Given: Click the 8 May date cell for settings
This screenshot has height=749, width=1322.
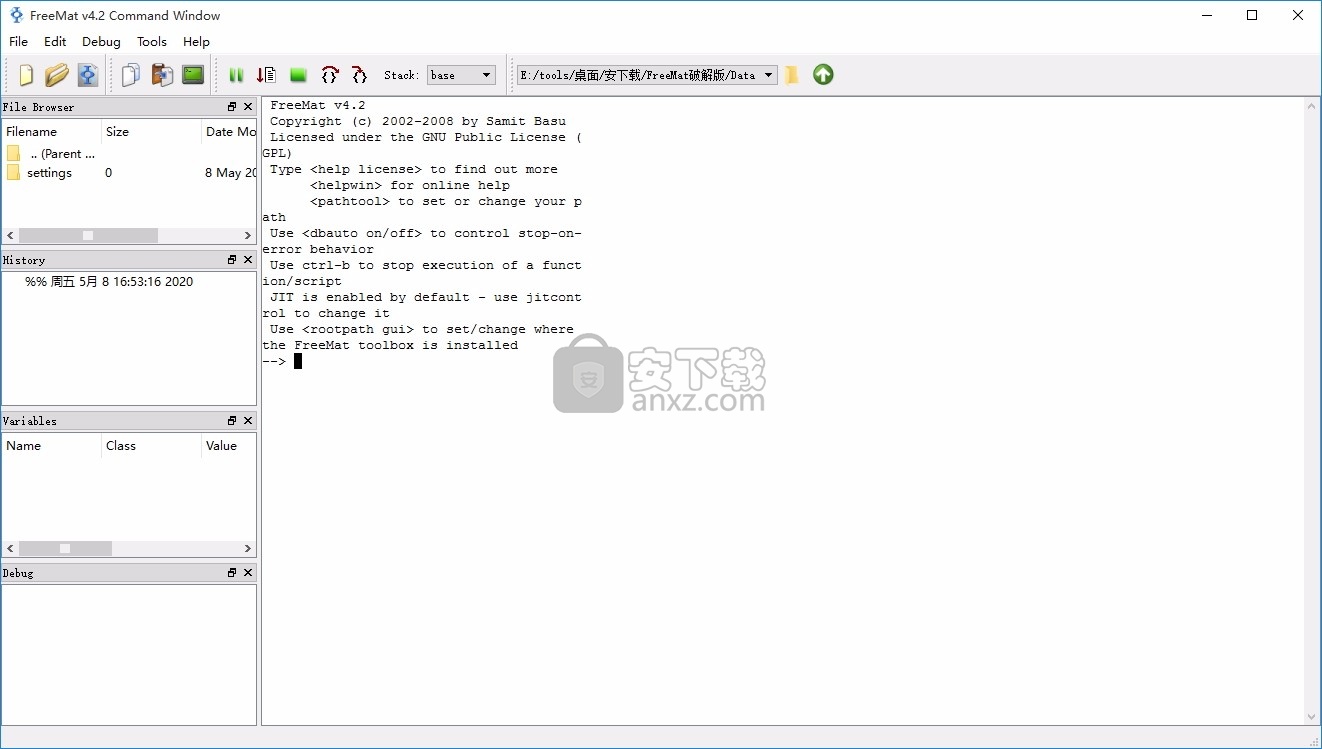Looking at the screenshot, I should click(230, 173).
